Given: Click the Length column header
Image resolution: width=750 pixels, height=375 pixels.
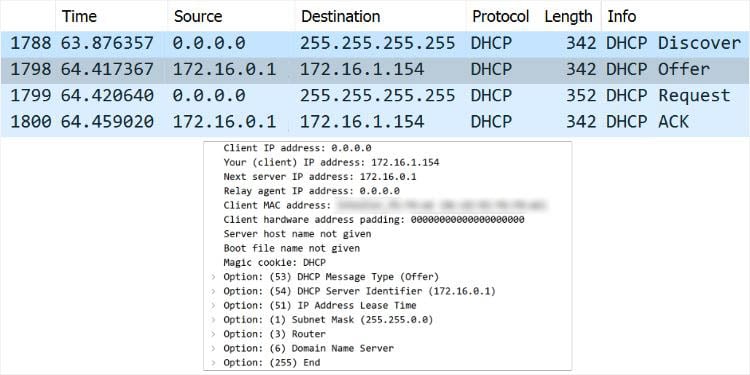Looking at the screenshot, I should click(x=567, y=16).
